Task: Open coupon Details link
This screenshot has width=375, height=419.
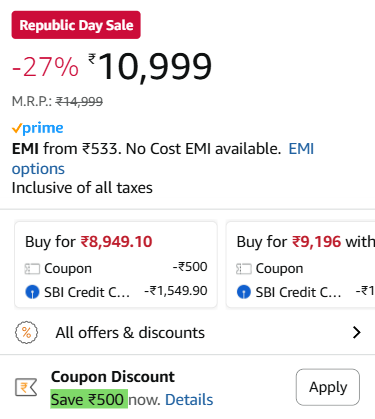Action: click(189, 399)
